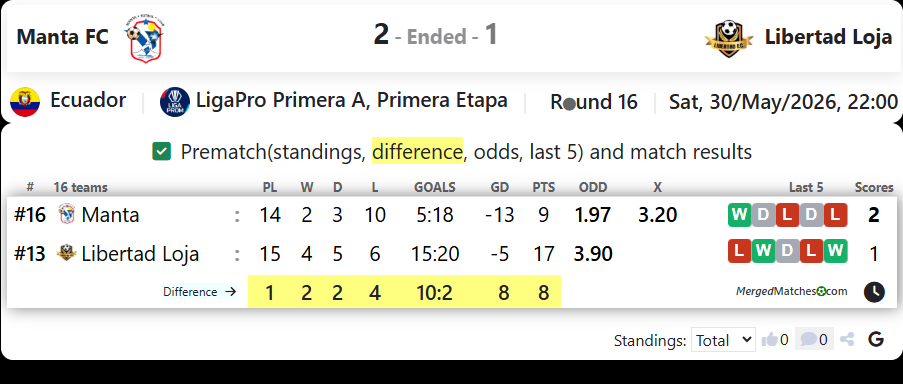Click the Ecuador country name
This screenshot has width=903, height=384.
(88, 100)
